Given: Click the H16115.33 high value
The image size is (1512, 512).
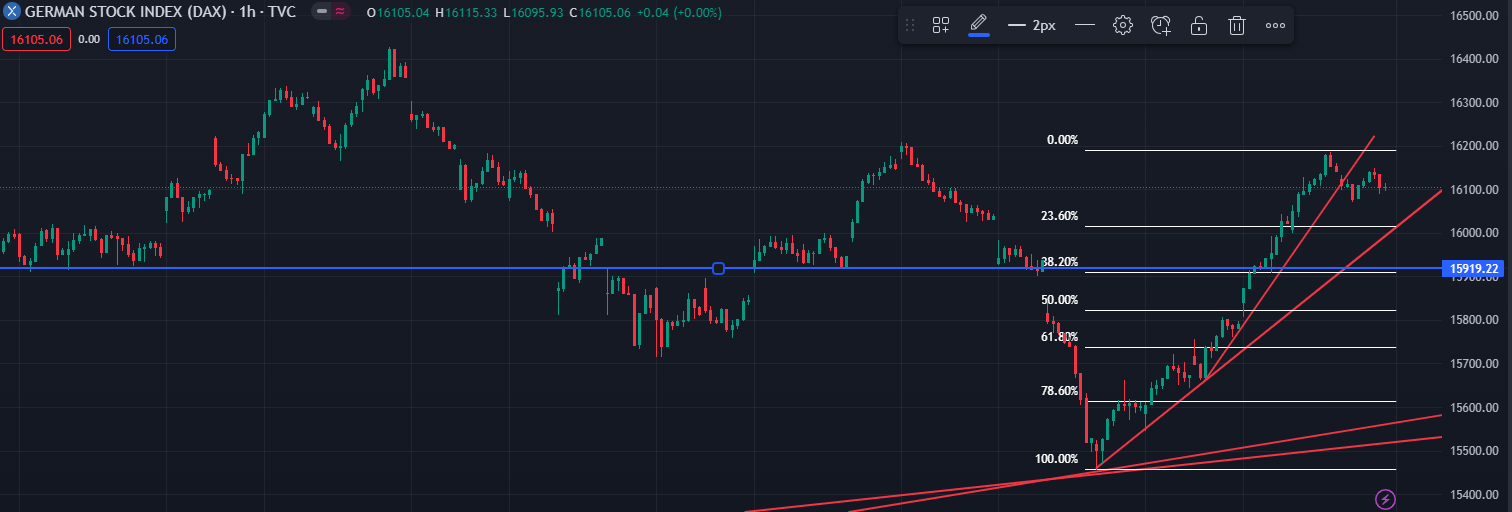Looking at the screenshot, I should tap(466, 12).
